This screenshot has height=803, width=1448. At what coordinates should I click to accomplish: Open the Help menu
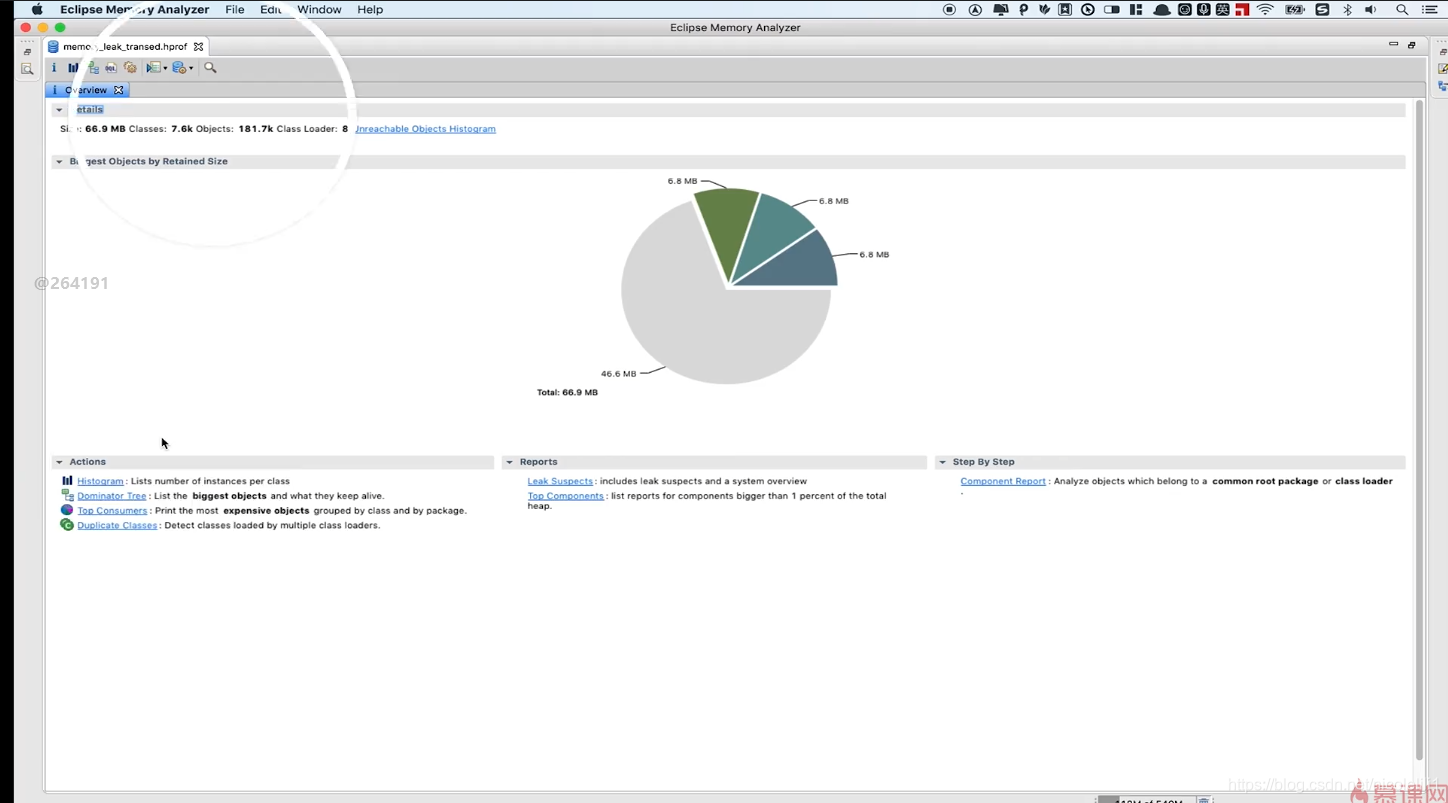[x=370, y=9]
